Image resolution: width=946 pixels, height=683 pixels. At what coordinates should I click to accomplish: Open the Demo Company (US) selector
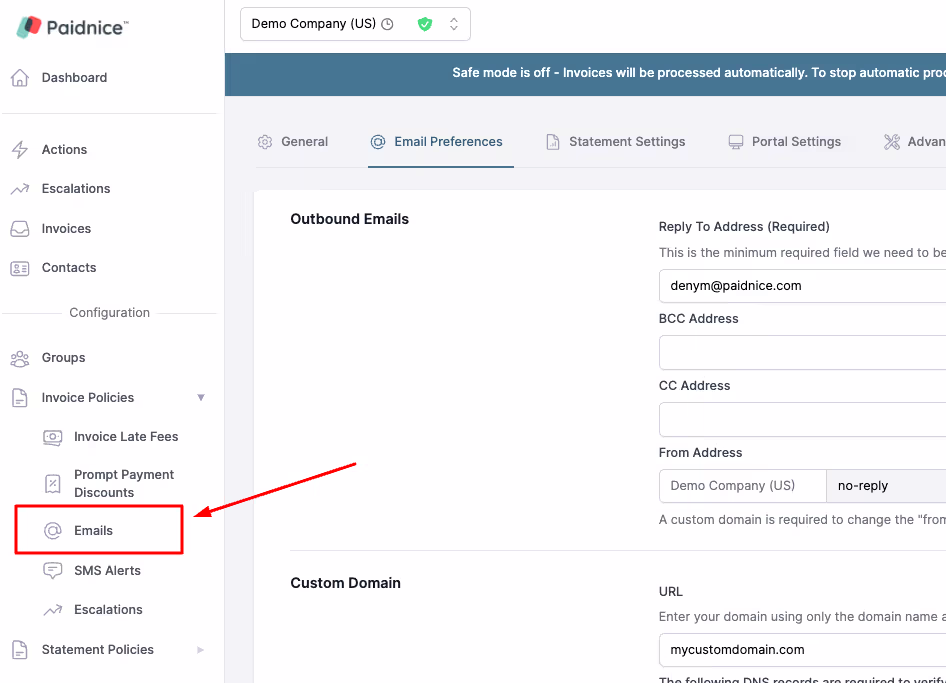click(x=355, y=24)
